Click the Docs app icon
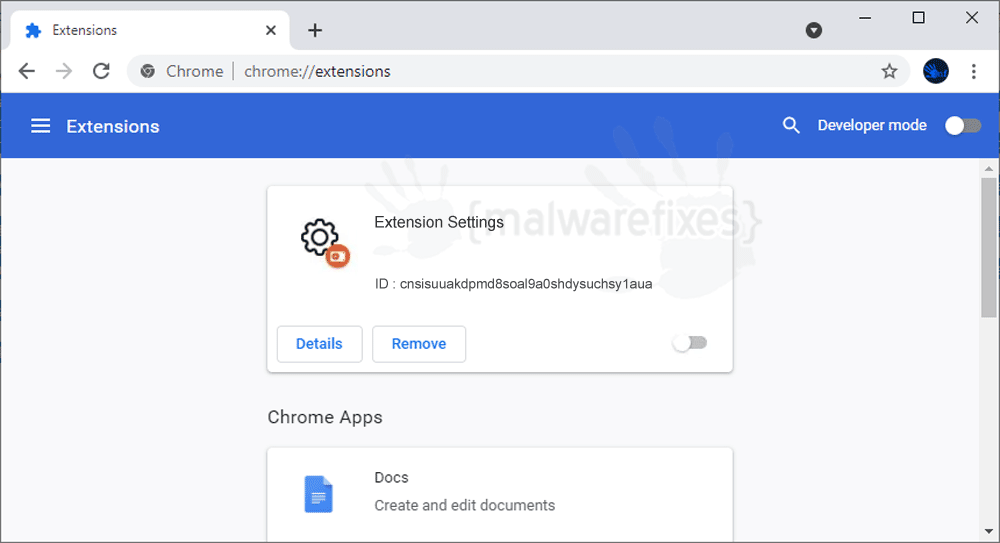 [x=318, y=495]
